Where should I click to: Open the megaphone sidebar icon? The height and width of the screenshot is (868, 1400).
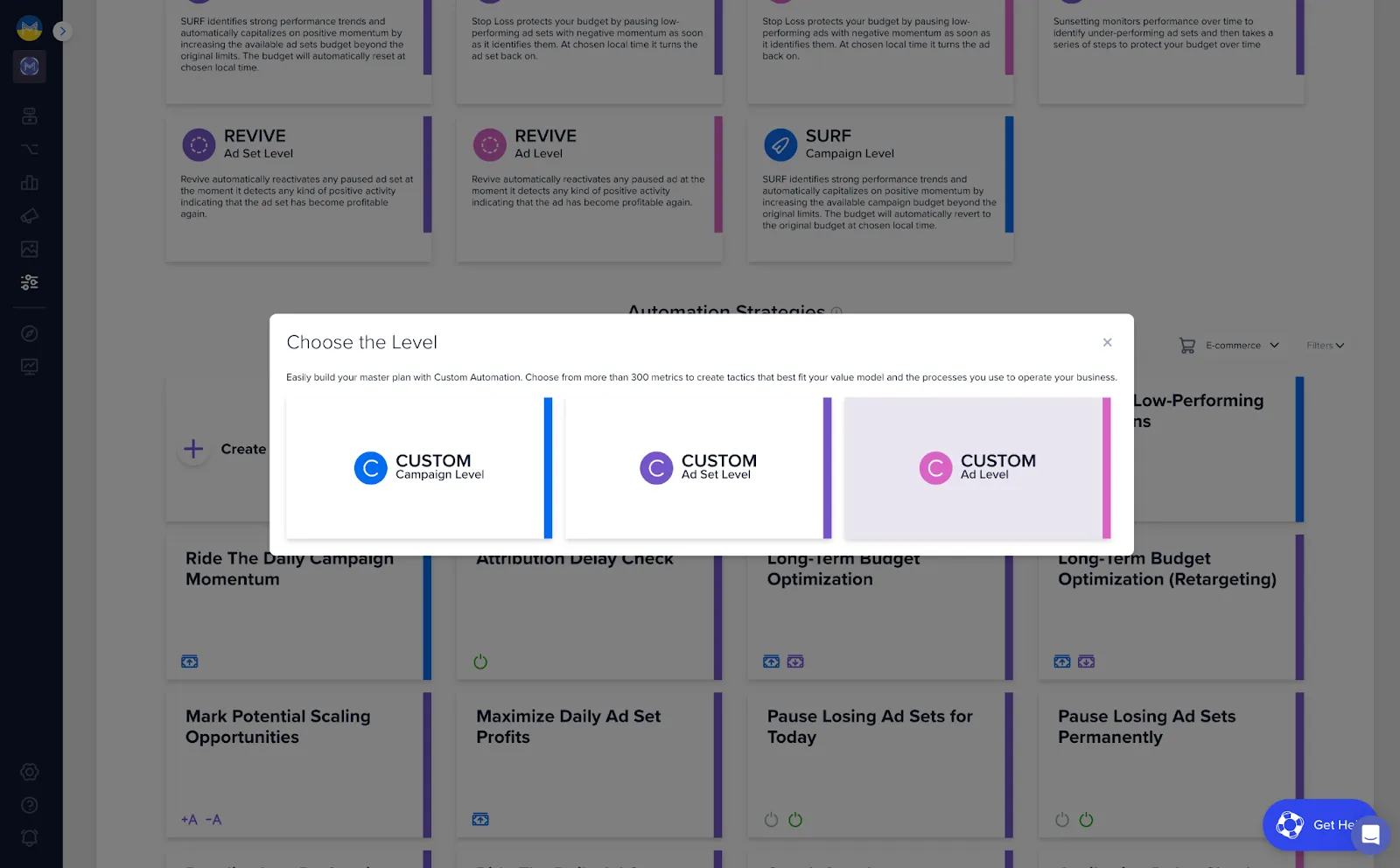pyautogui.click(x=30, y=215)
